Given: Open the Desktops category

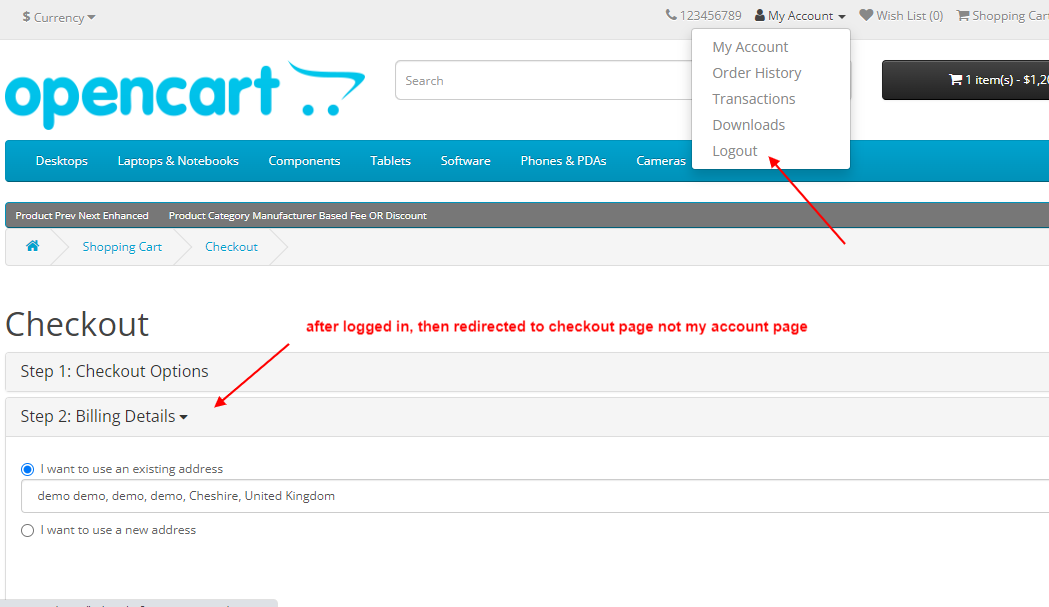Looking at the screenshot, I should (x=62, y=161).
